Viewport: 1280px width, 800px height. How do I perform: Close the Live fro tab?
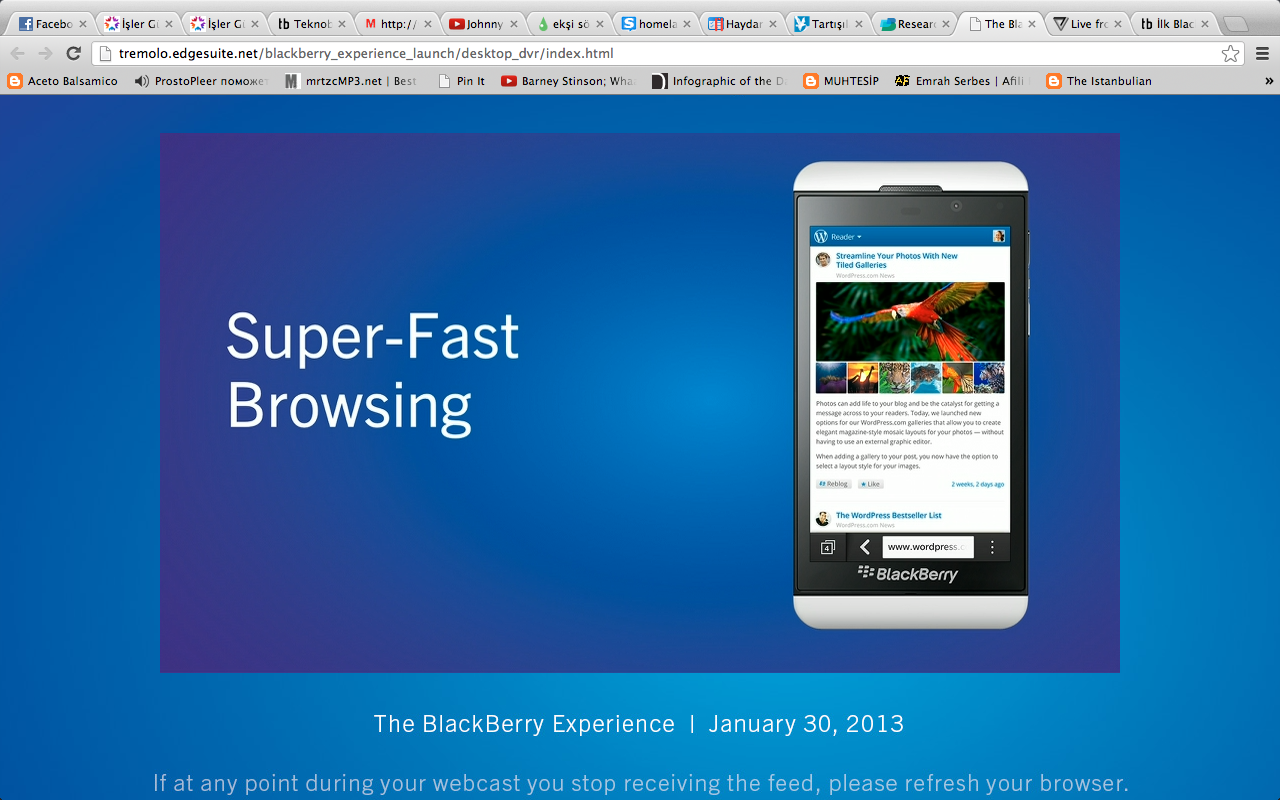[1118, 24]
